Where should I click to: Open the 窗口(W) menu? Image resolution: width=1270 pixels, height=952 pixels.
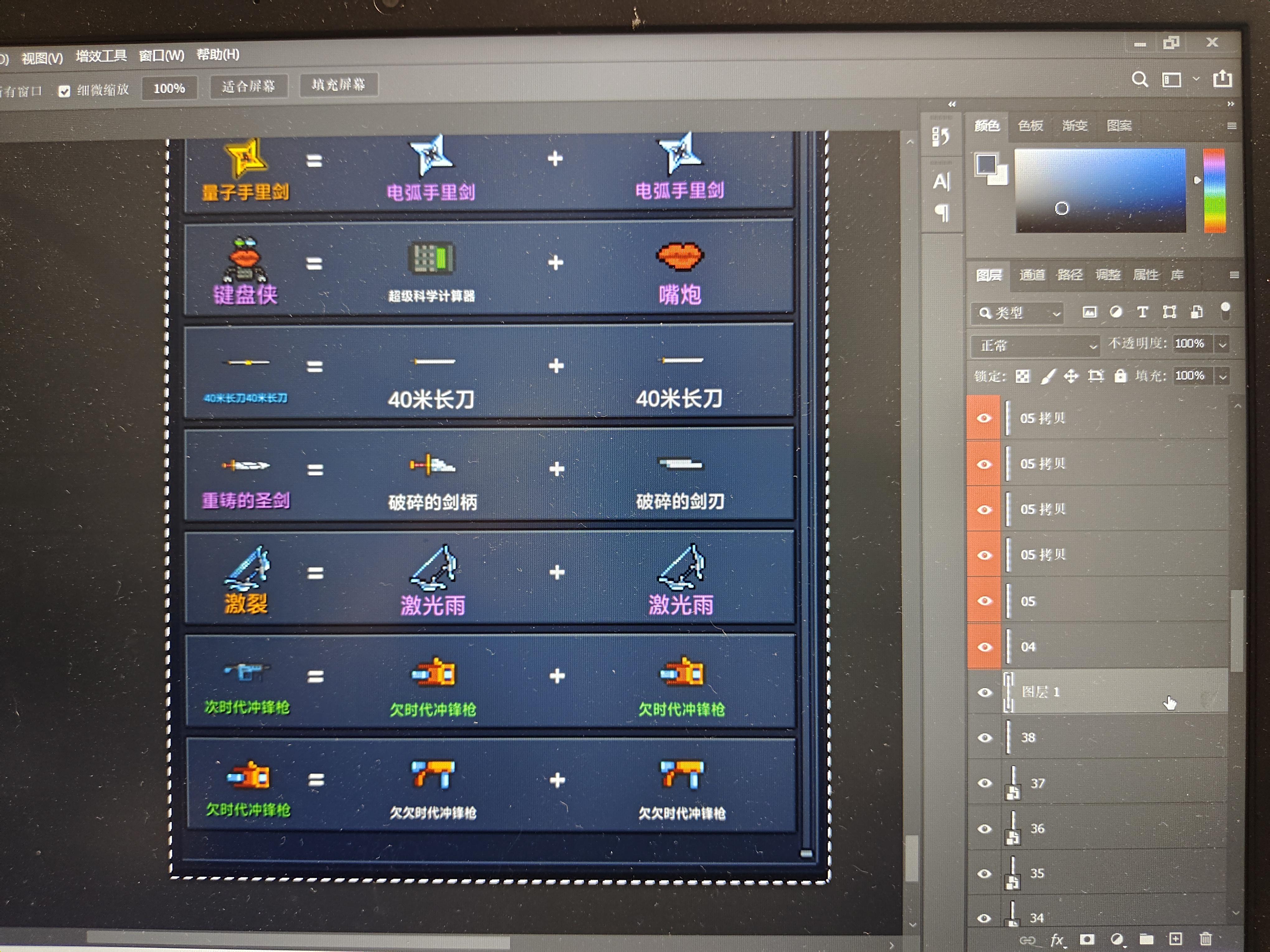tap(161, 56)
